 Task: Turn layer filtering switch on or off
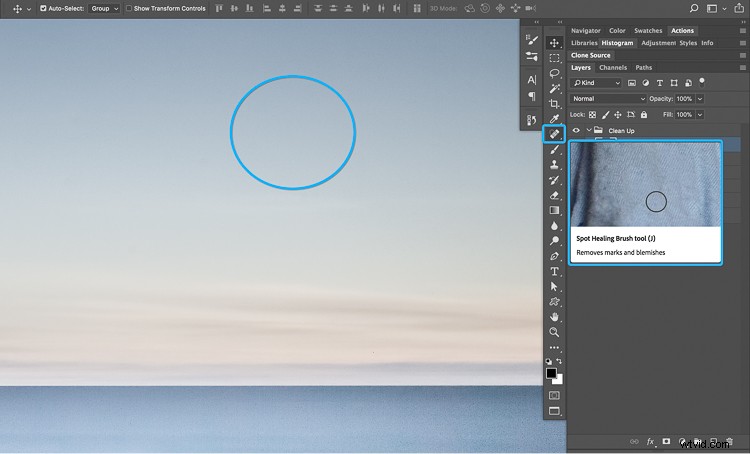point(702,82)
